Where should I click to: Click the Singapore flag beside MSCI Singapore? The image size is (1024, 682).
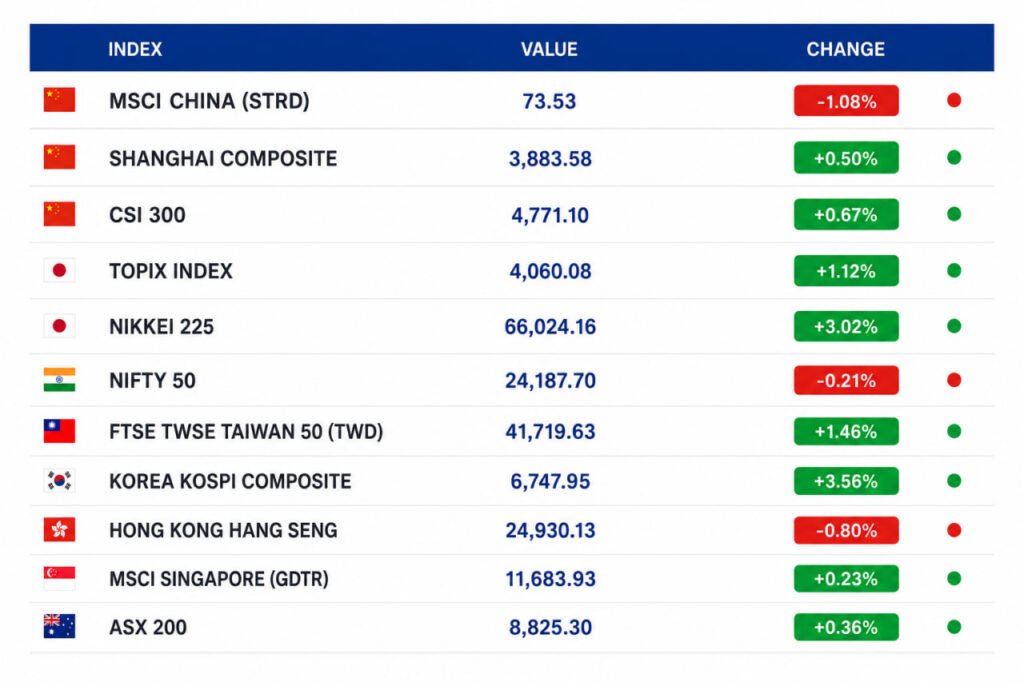[x=59, y=578]
